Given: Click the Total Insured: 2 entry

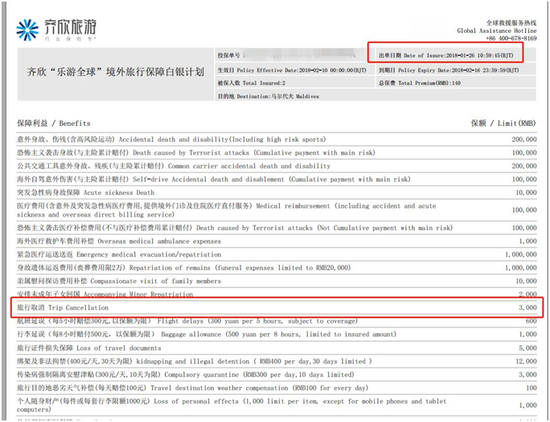Looking at the screenshot, I should click(x=251, y=83).
